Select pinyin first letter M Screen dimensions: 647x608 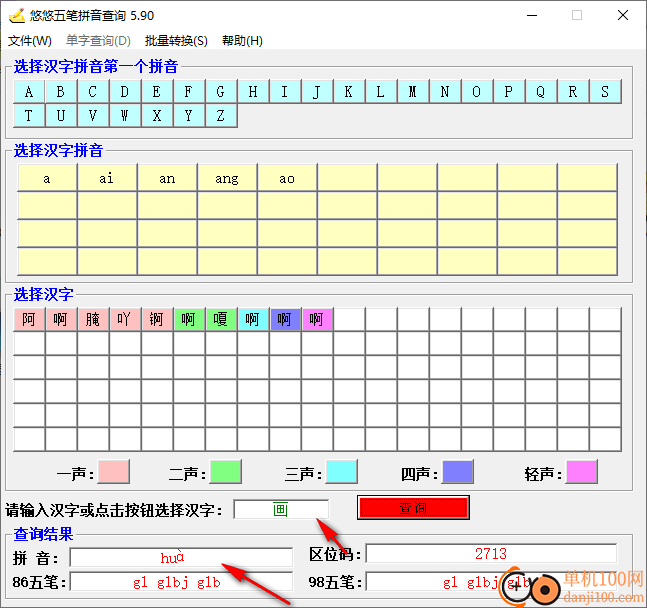click(413, 92)
